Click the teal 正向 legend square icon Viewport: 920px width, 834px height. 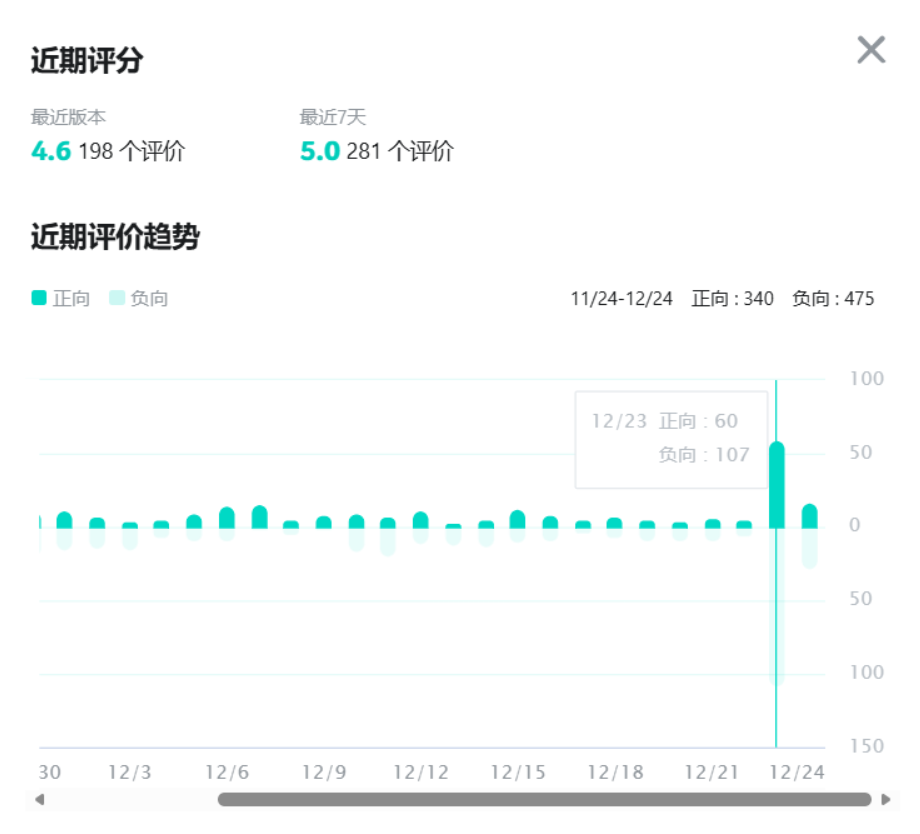pos(39,298)
